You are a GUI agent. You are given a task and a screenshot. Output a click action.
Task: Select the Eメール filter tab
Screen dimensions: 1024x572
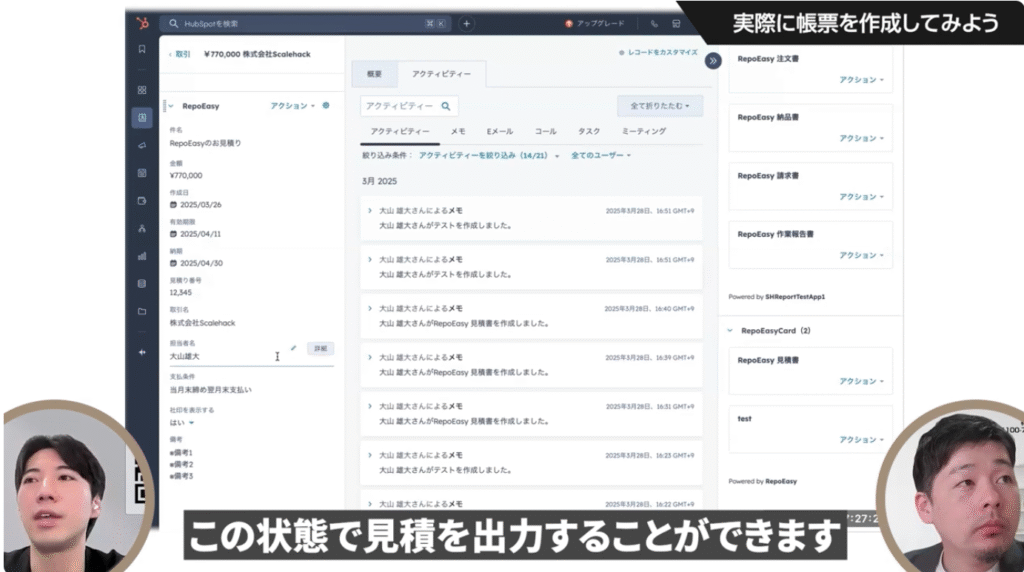click(x=500, y=131)
